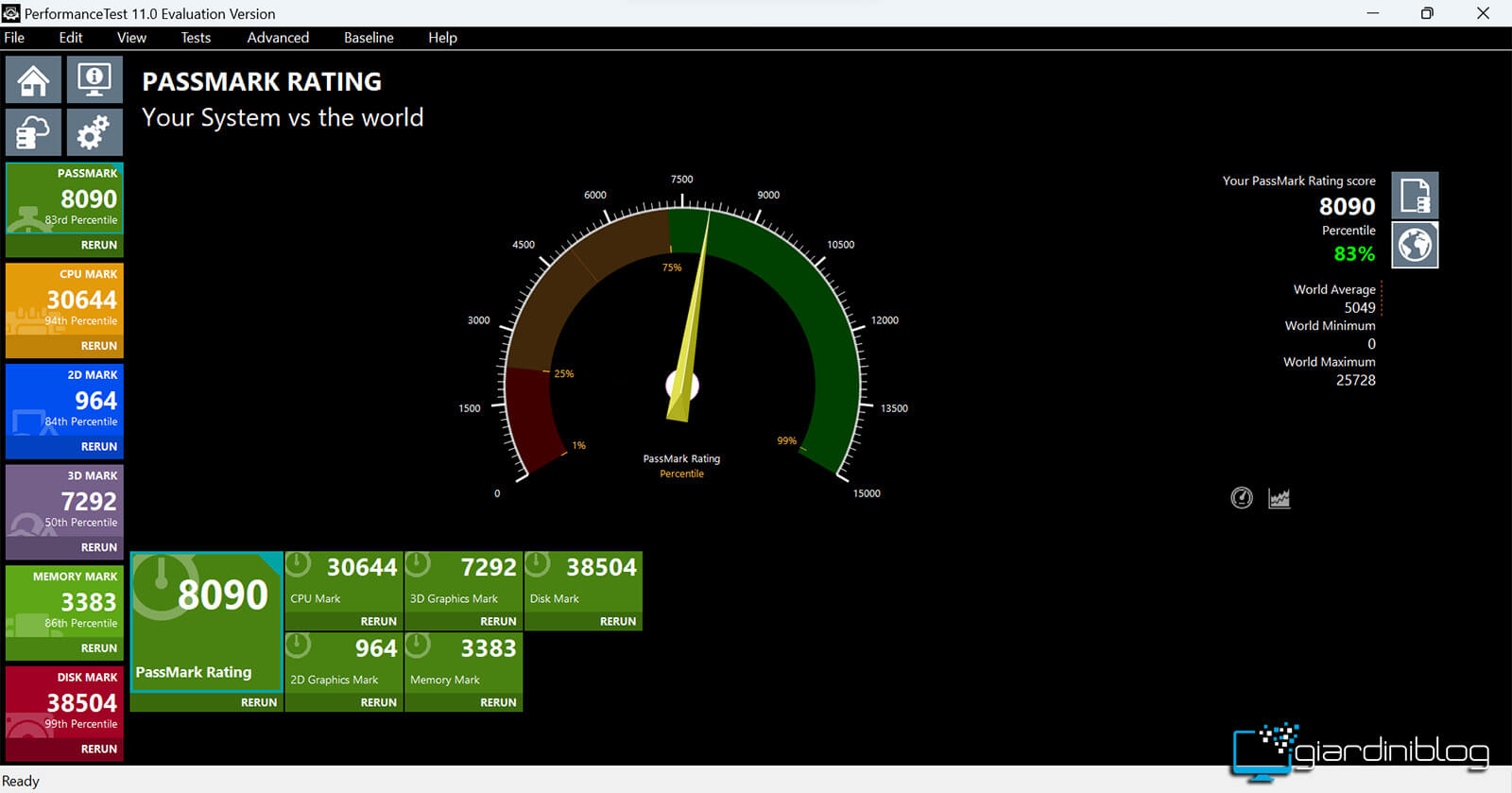Click RERUN on the Memory Mark 3383 tile
The width and height of the screenshot is (1512, 793).
498,702
